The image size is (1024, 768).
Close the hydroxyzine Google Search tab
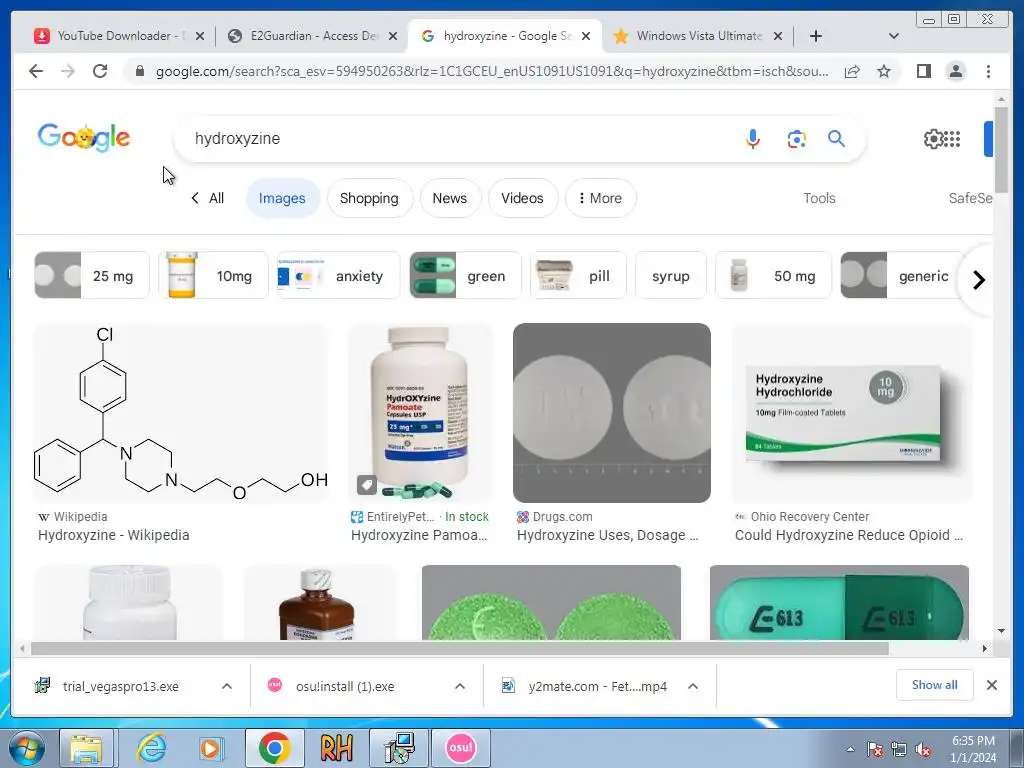[x=586, y=36]
